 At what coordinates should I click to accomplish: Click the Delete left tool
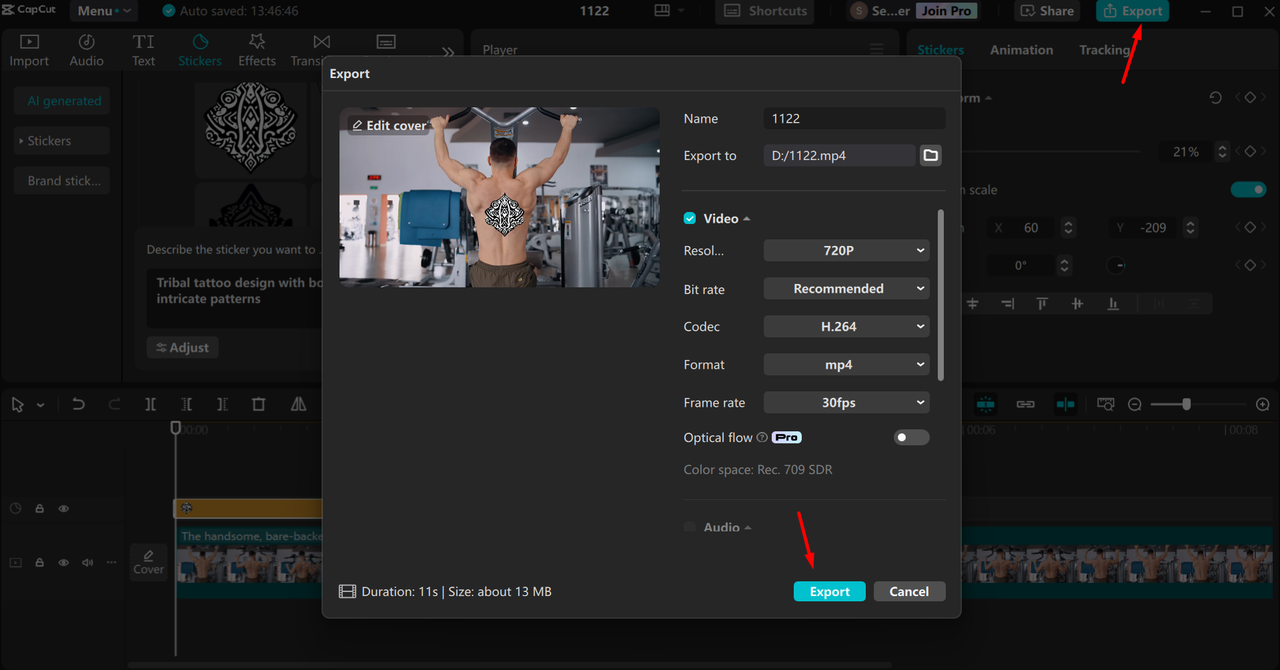click(x=187, y=405)
